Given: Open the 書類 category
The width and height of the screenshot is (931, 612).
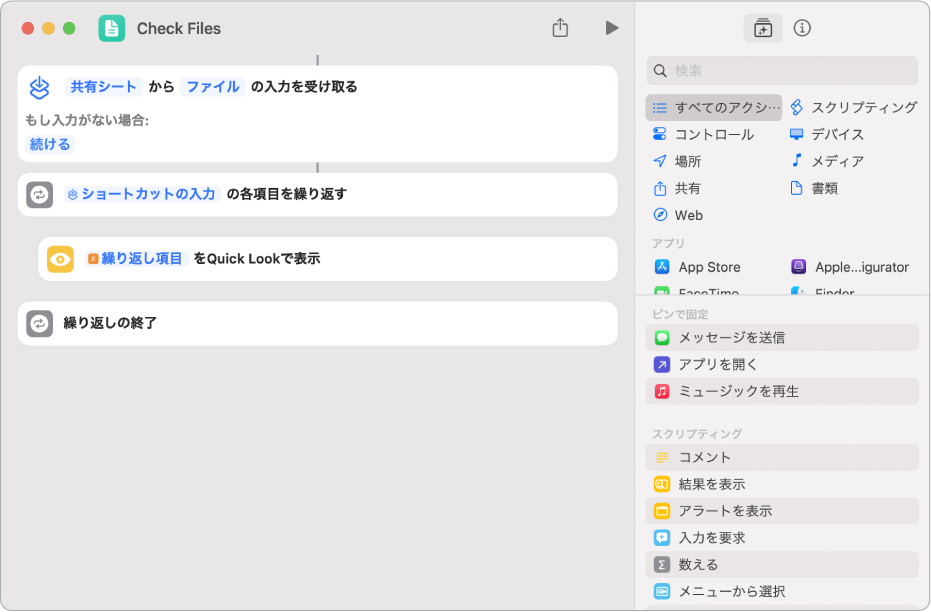Looking at the screenshot, I should 813,188.
